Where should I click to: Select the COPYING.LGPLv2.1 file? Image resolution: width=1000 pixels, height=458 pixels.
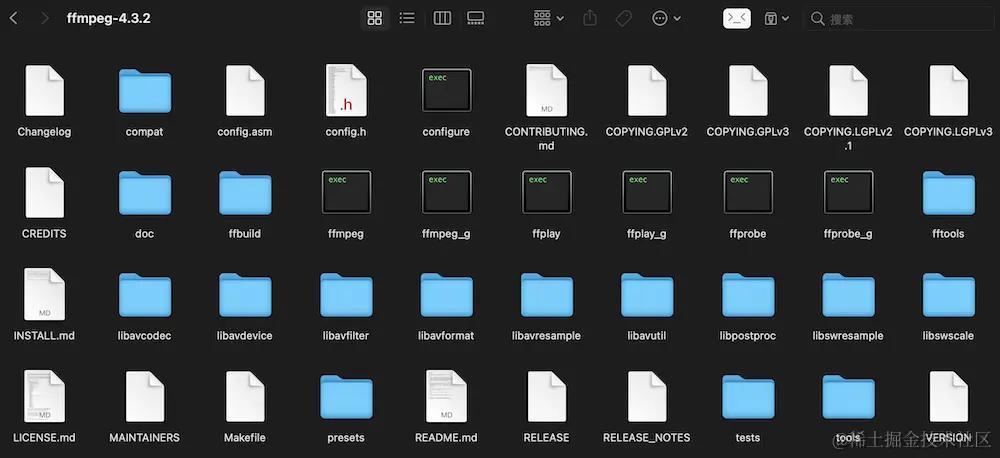(848, 91)
